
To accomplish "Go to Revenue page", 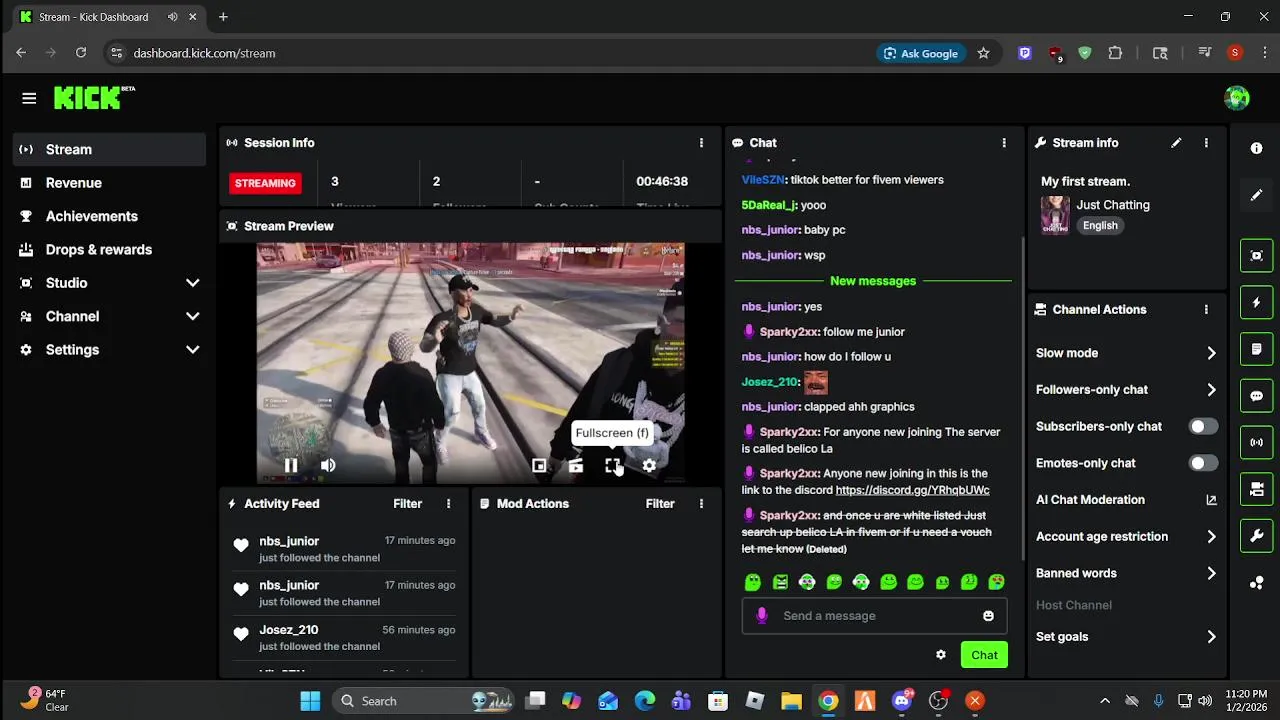I will coord(110,183).
